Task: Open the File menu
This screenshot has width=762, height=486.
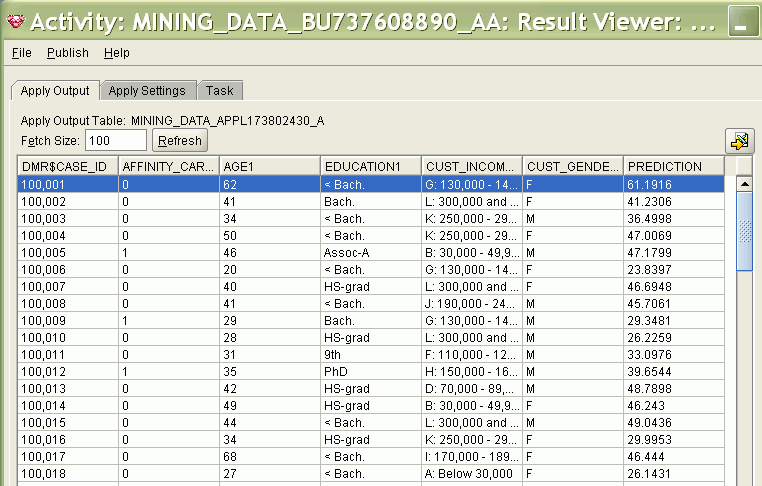Action: (x=21, y=52)
